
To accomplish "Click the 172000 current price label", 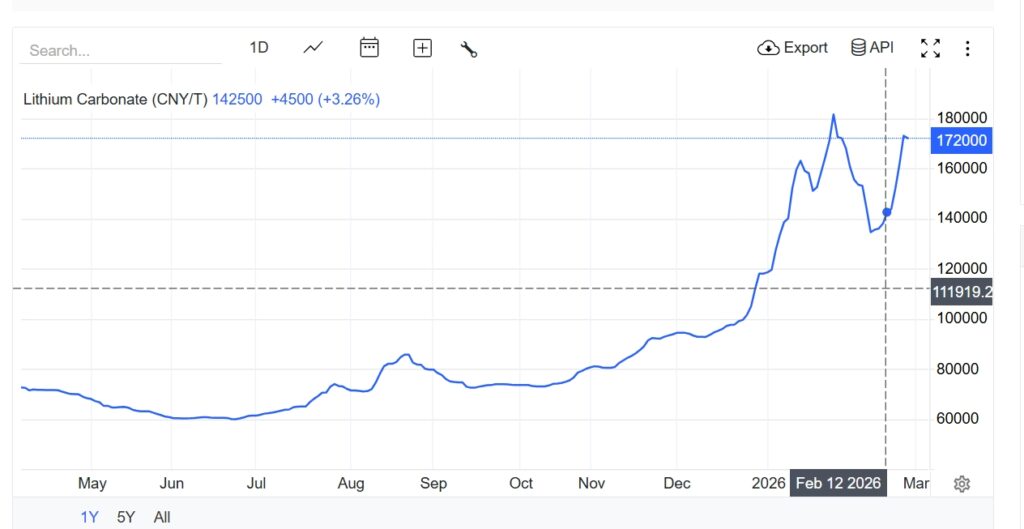I will click(x=960, y=141).
